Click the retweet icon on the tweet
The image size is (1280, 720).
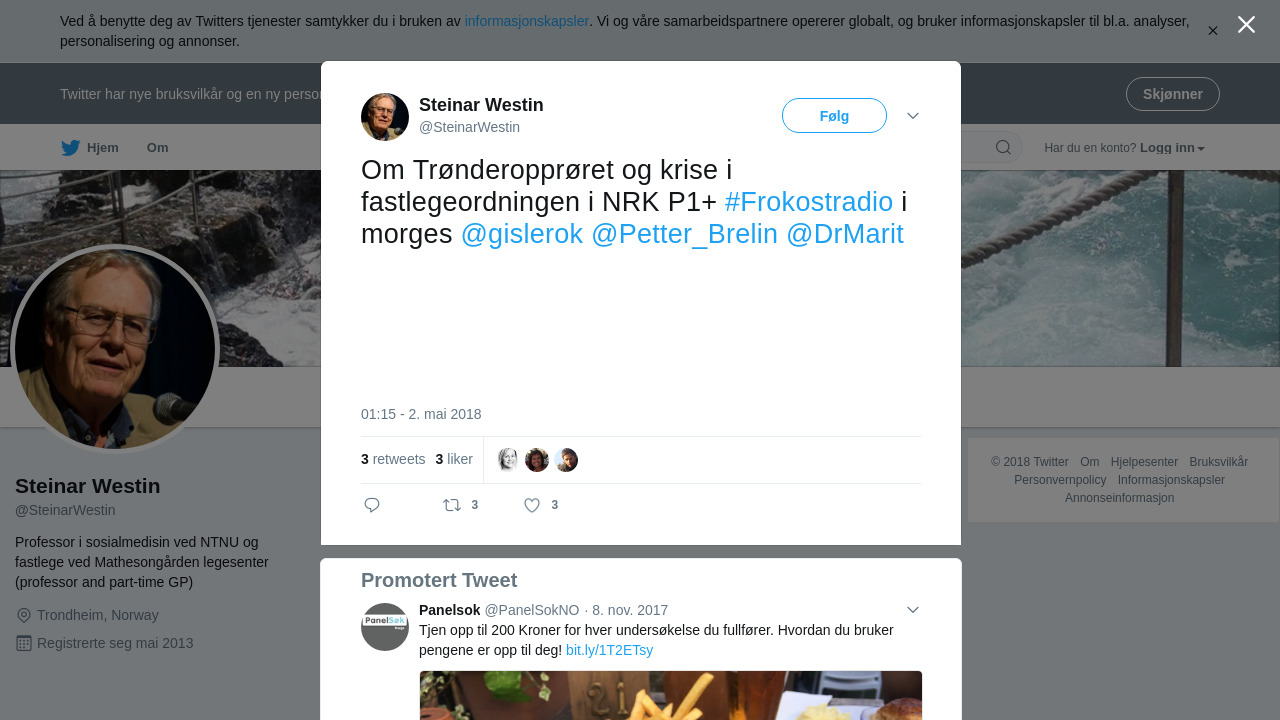(452, 505)
